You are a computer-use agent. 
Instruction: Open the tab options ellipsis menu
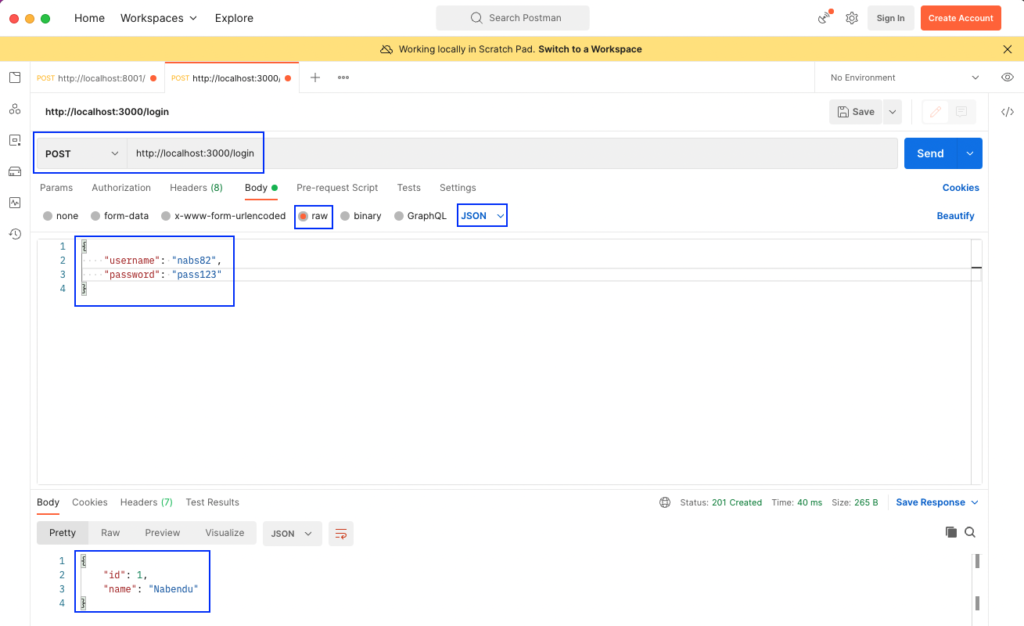[343, 78]
